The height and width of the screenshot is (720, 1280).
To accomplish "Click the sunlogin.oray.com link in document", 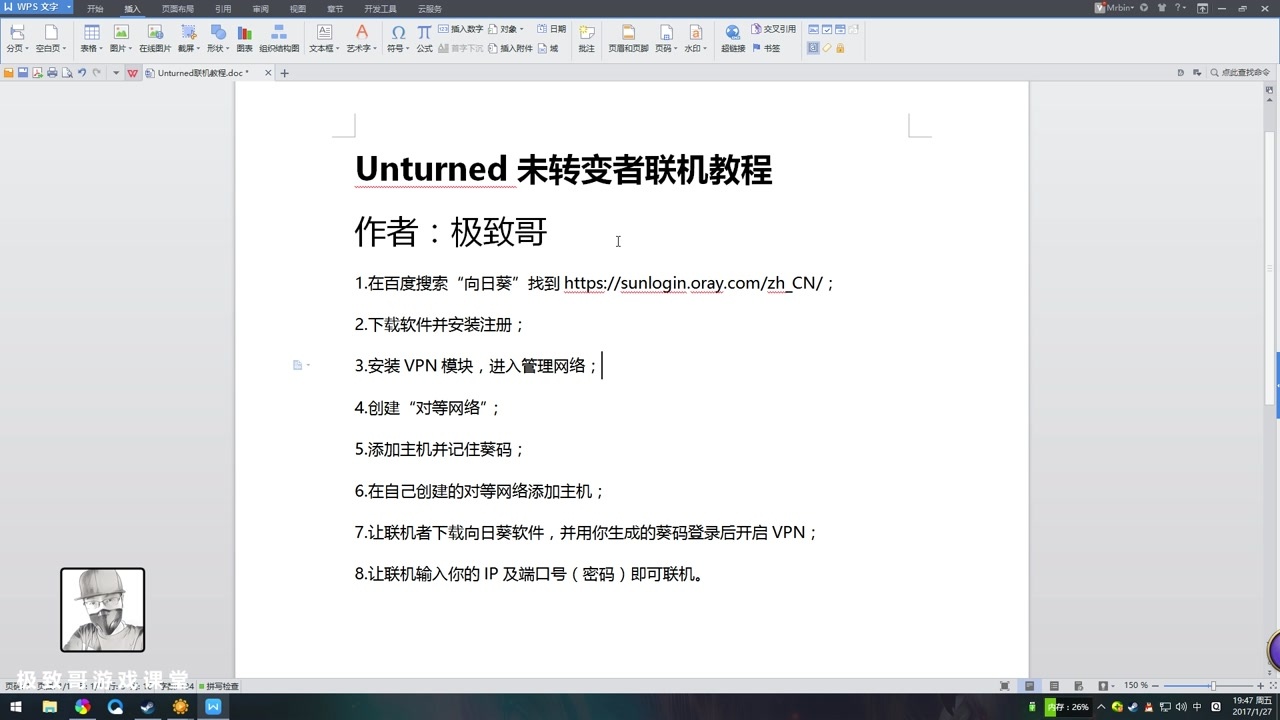I will (x=692, y=283).
